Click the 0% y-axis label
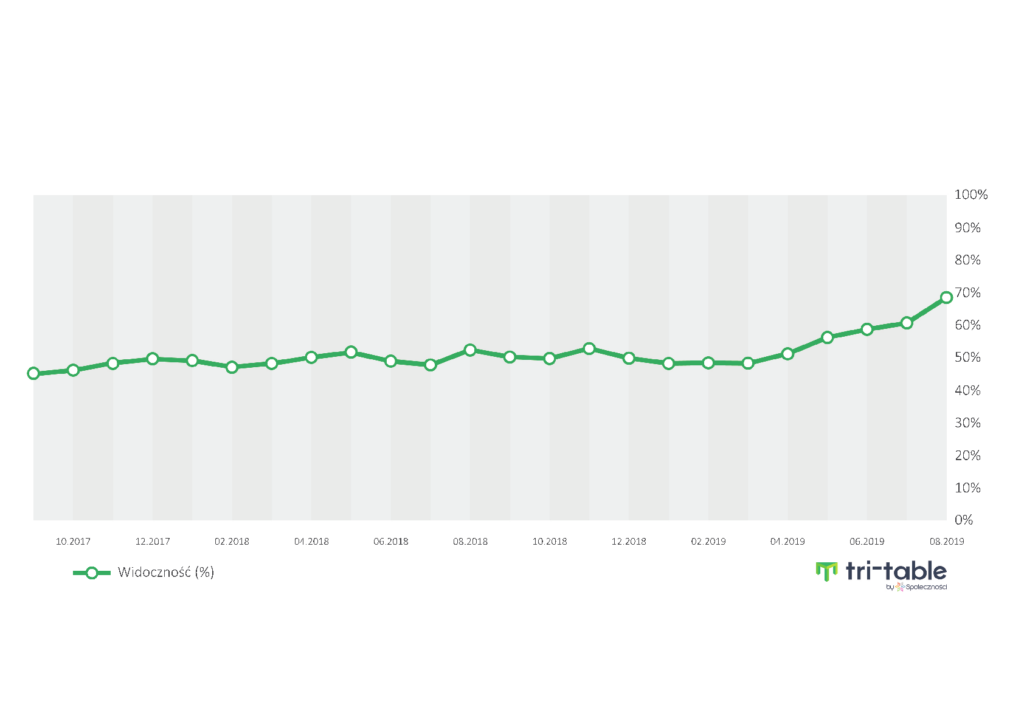This screenshot has height=724, width=1024. pos(964,520)
